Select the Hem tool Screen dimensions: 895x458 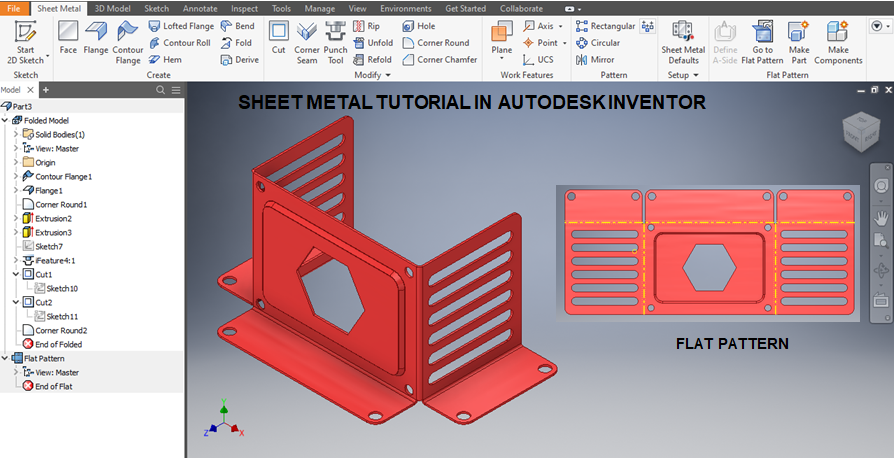point(165,59)
